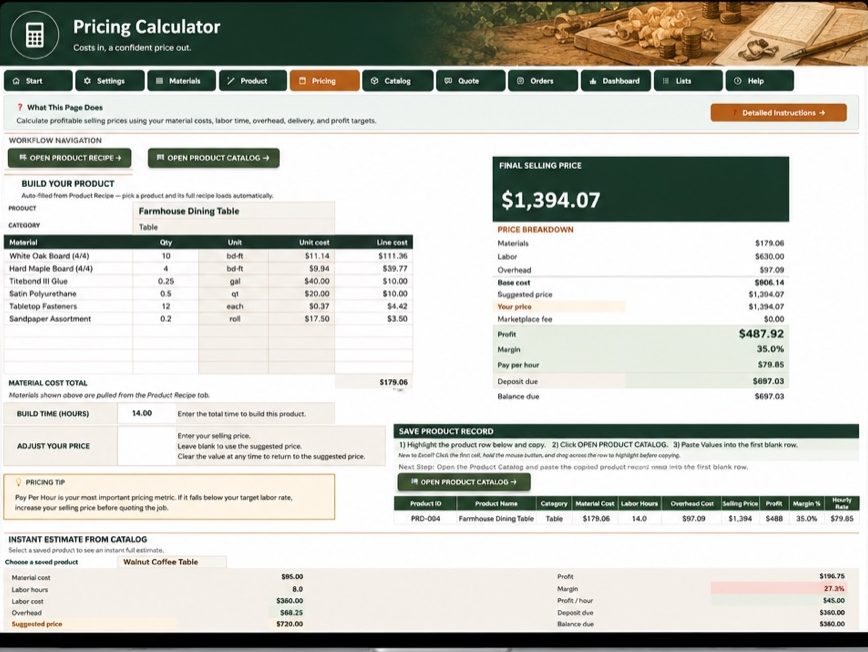Switch to the Catalog tab
Viewport: 868px width, 652px height.
(x=397, y=81)
